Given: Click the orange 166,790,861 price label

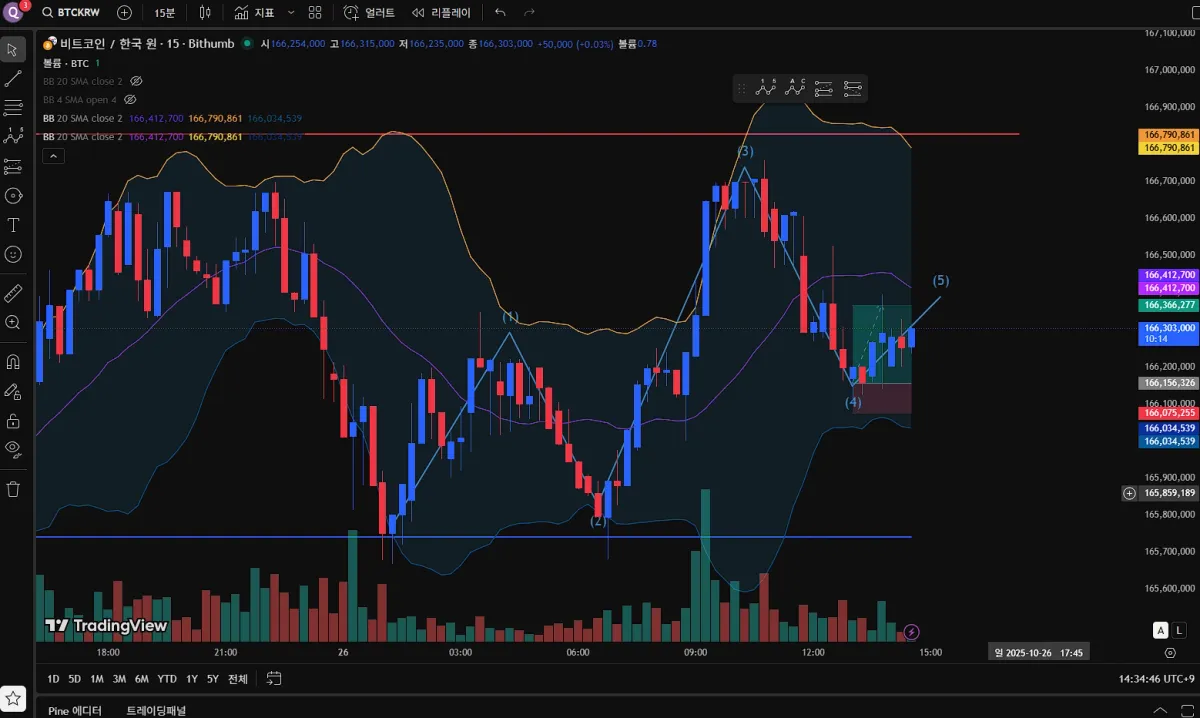Looking at the screenshot, I should [x=1168, y=134].
